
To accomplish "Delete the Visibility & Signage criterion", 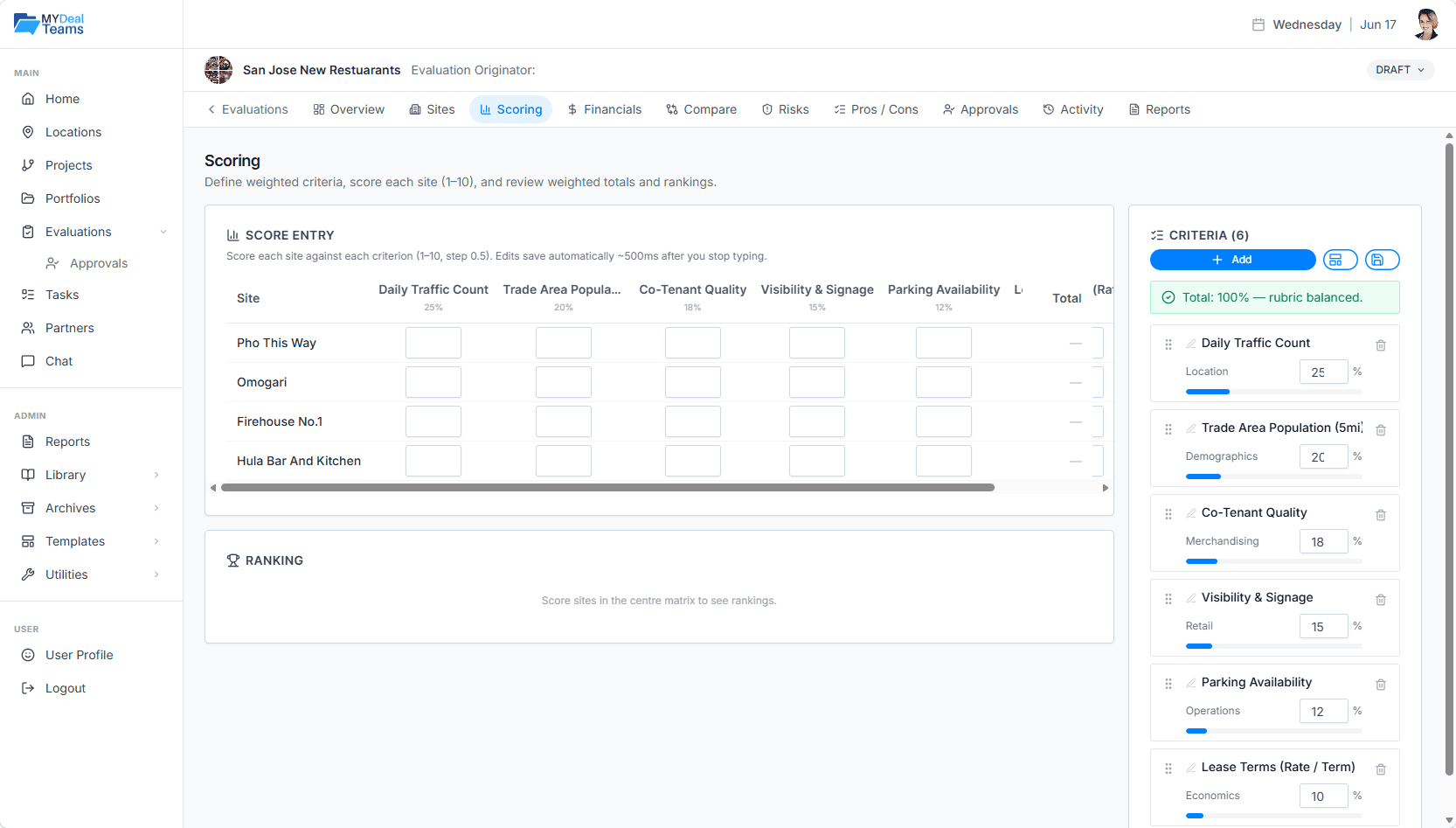I will 1381,600.
